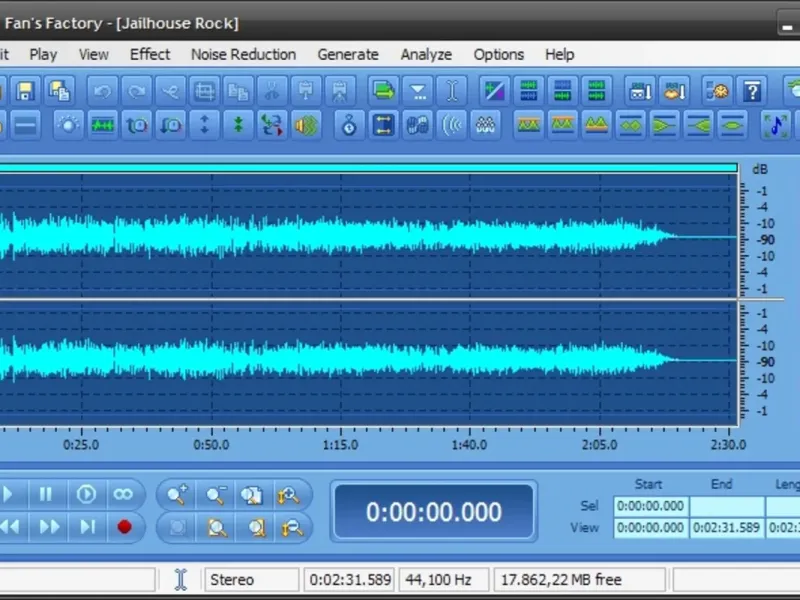Click the two green diamonds envelope icon
The width and height of the screenshot is (800, 600).
[x=631, y=125]
